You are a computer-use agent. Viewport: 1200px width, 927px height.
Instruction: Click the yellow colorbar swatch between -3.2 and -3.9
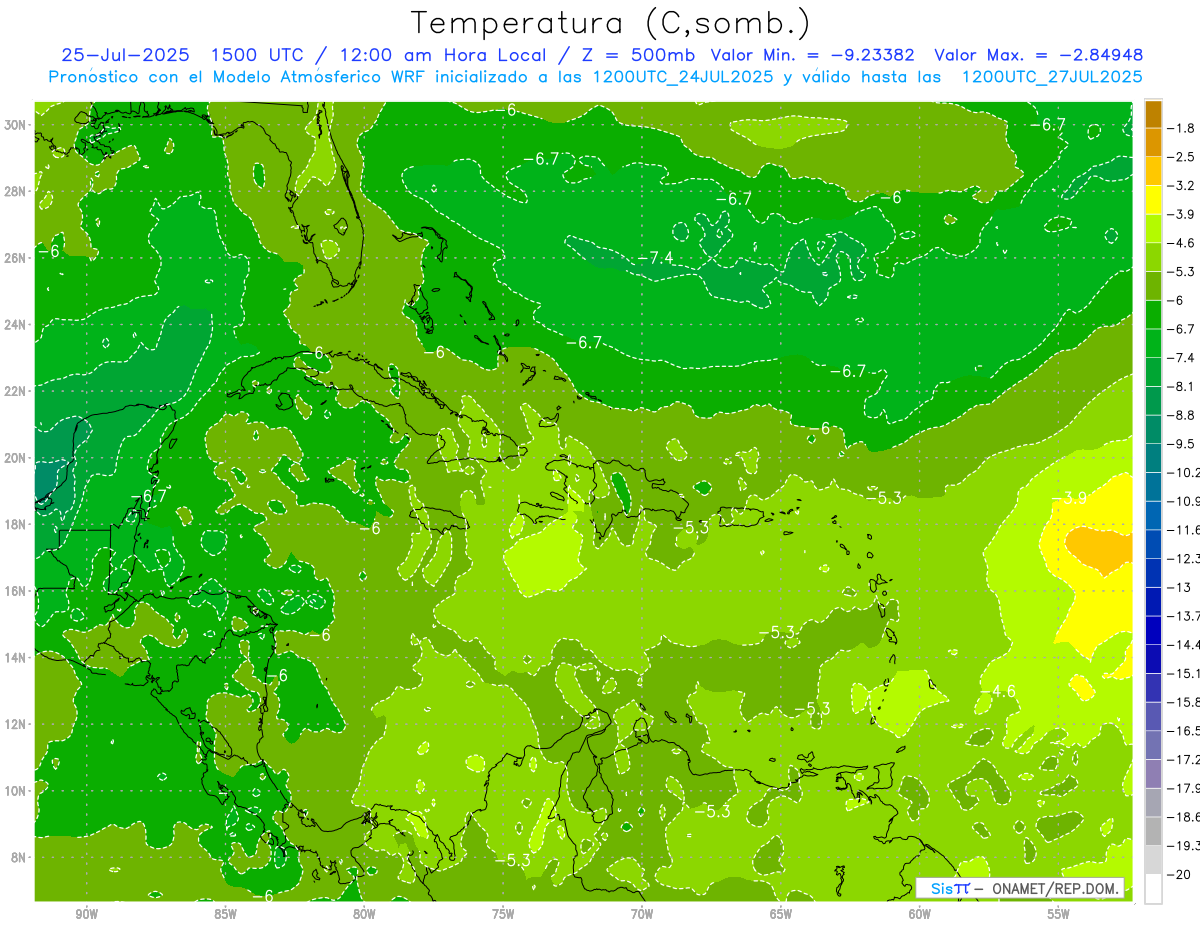point(1153,200)
